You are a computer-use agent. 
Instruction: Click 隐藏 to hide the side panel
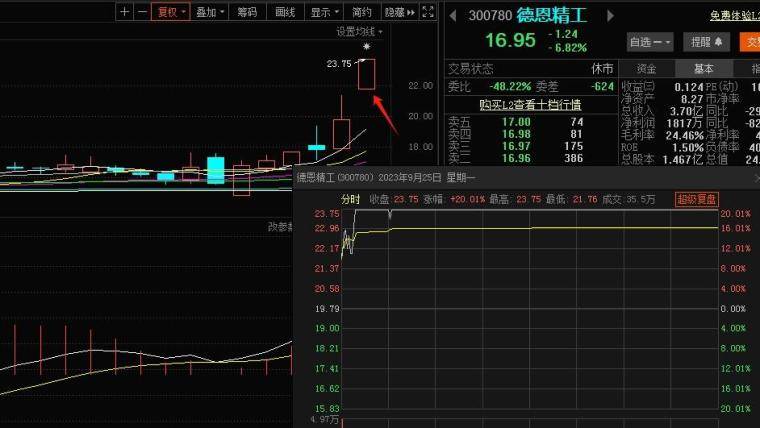coord(399,12)
